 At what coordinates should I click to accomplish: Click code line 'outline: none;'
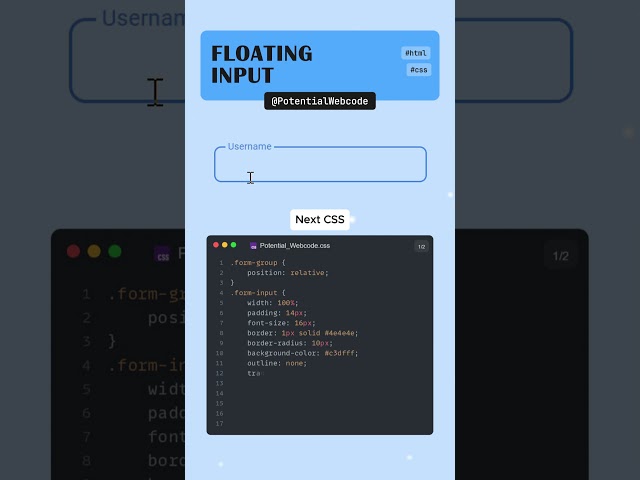[x=277, y=363]
